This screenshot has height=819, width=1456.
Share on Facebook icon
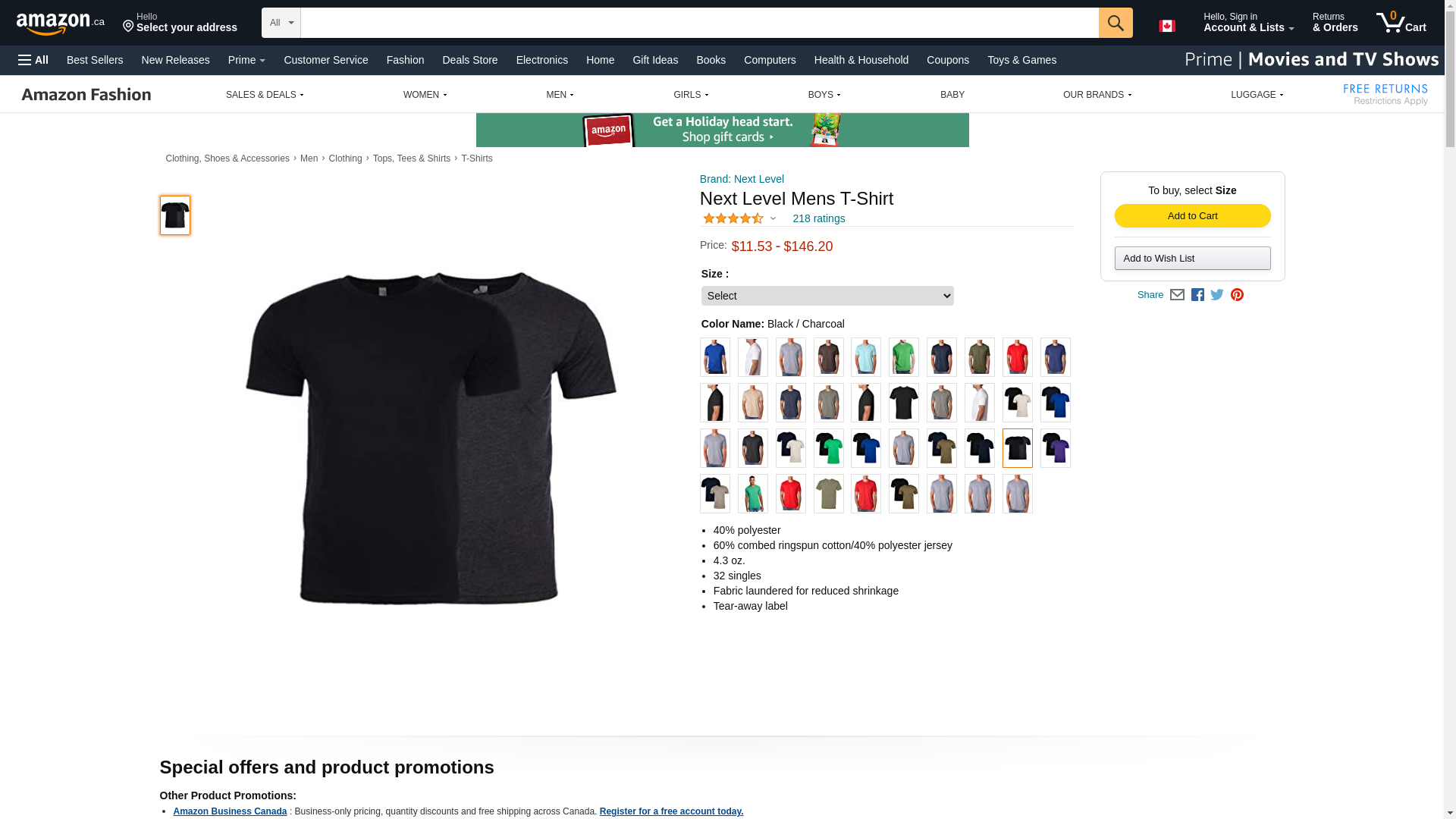coord(1197,295)
